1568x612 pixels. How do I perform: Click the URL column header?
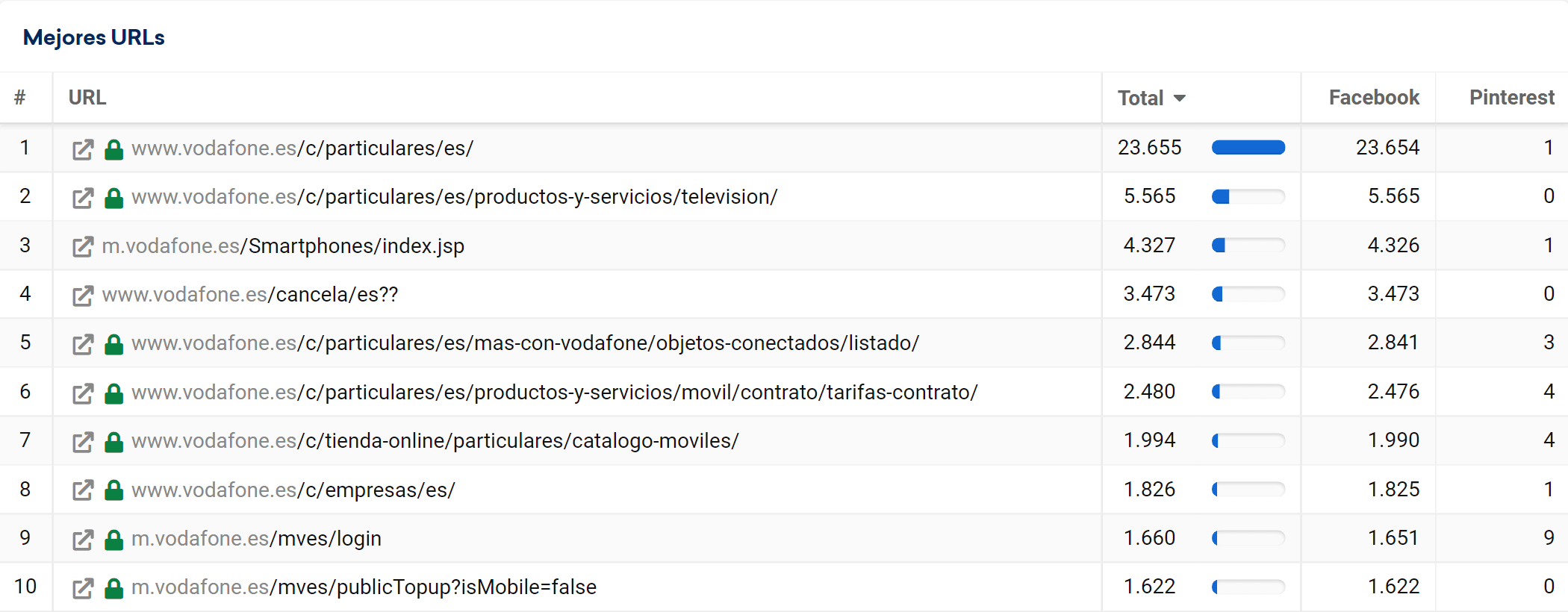[87, 98]
